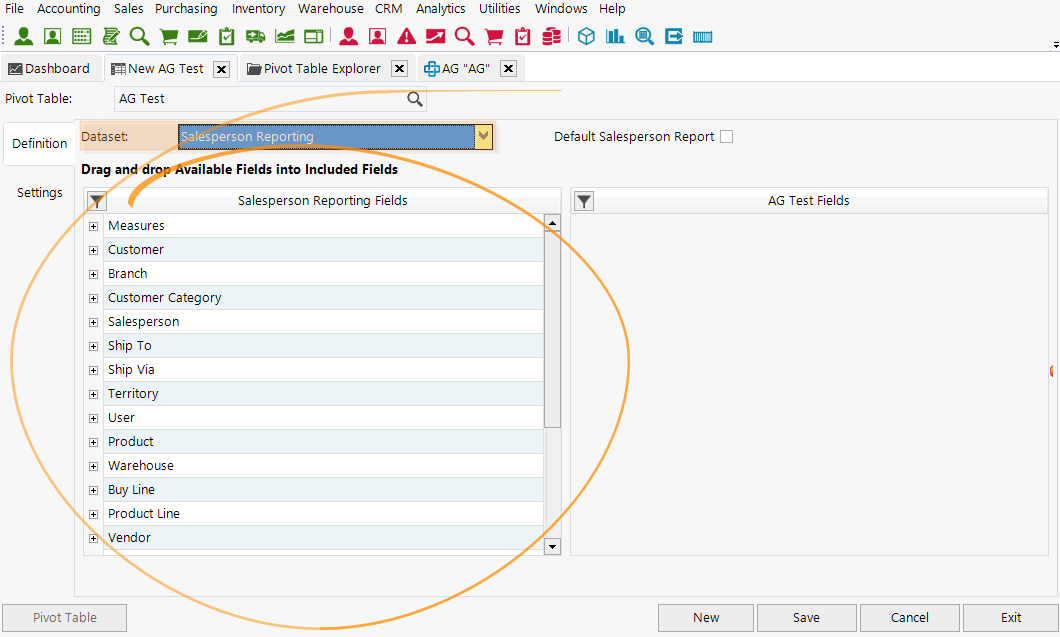
Task: Click the green line chart toolbar icon
Action: pos(284,36)
